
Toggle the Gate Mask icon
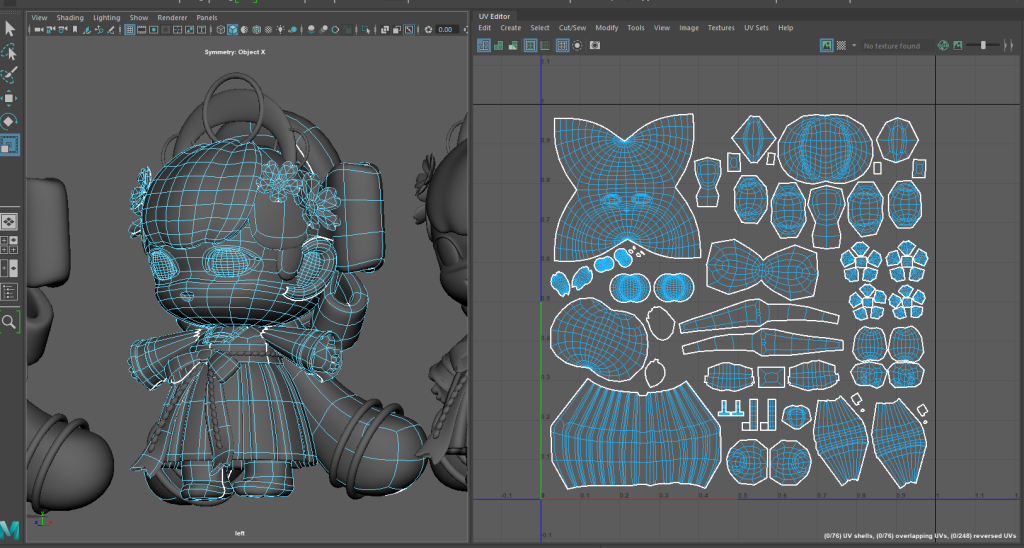tap(166, 29)
